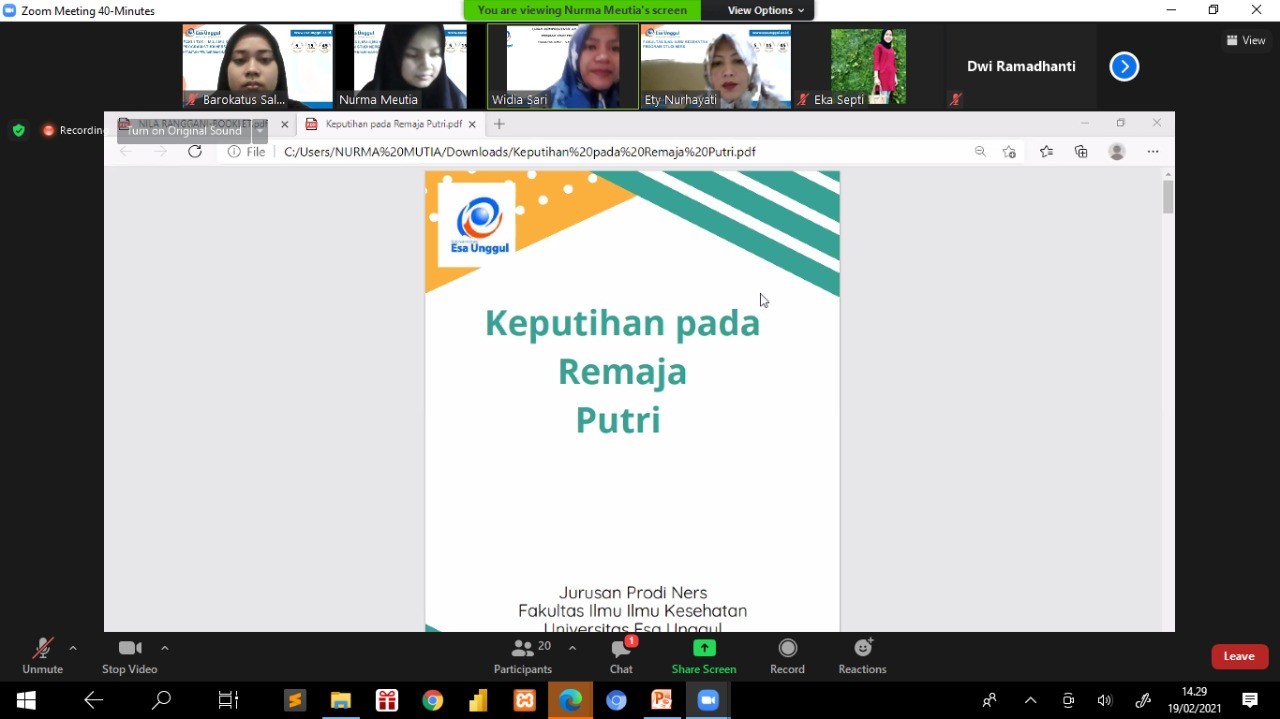Open the Windows notification center
The width and height of the screenshot is (1280, 719).
pyautogui.click(x=1250, y=700)
